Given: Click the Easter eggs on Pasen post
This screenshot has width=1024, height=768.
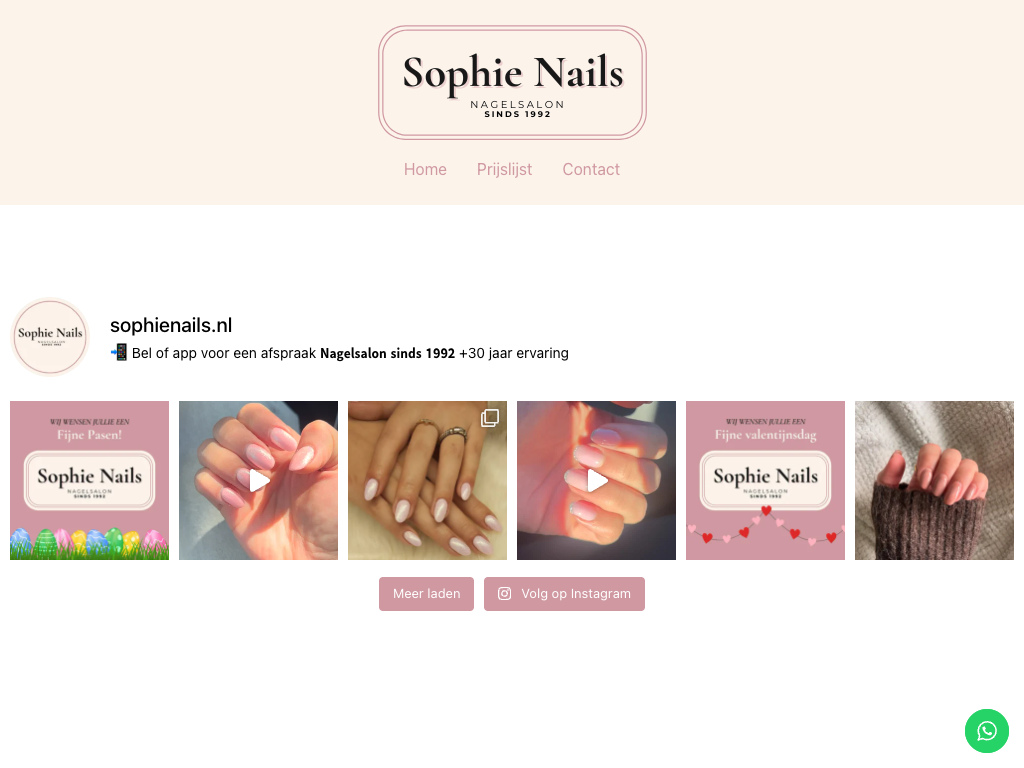Looking at the screenshot, I should point(89,543).
